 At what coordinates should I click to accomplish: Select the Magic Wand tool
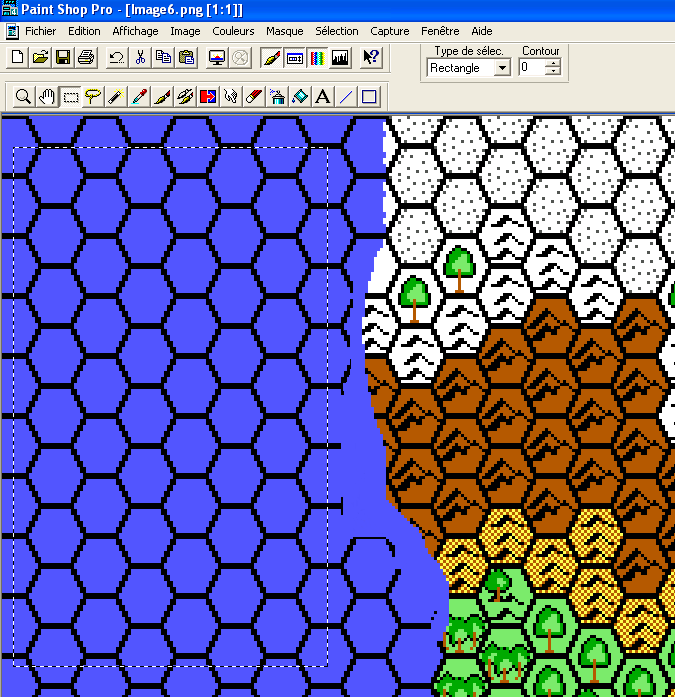click(116, 96)
